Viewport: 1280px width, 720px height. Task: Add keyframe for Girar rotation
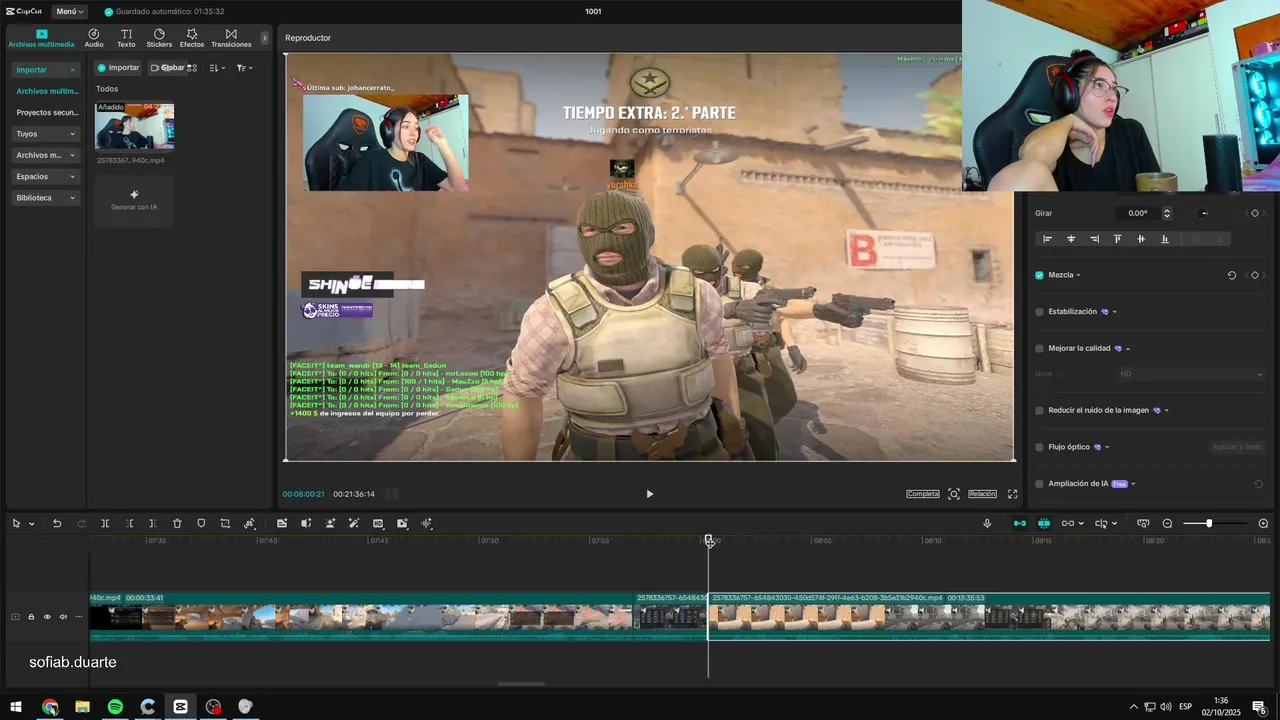point(1255,213)
